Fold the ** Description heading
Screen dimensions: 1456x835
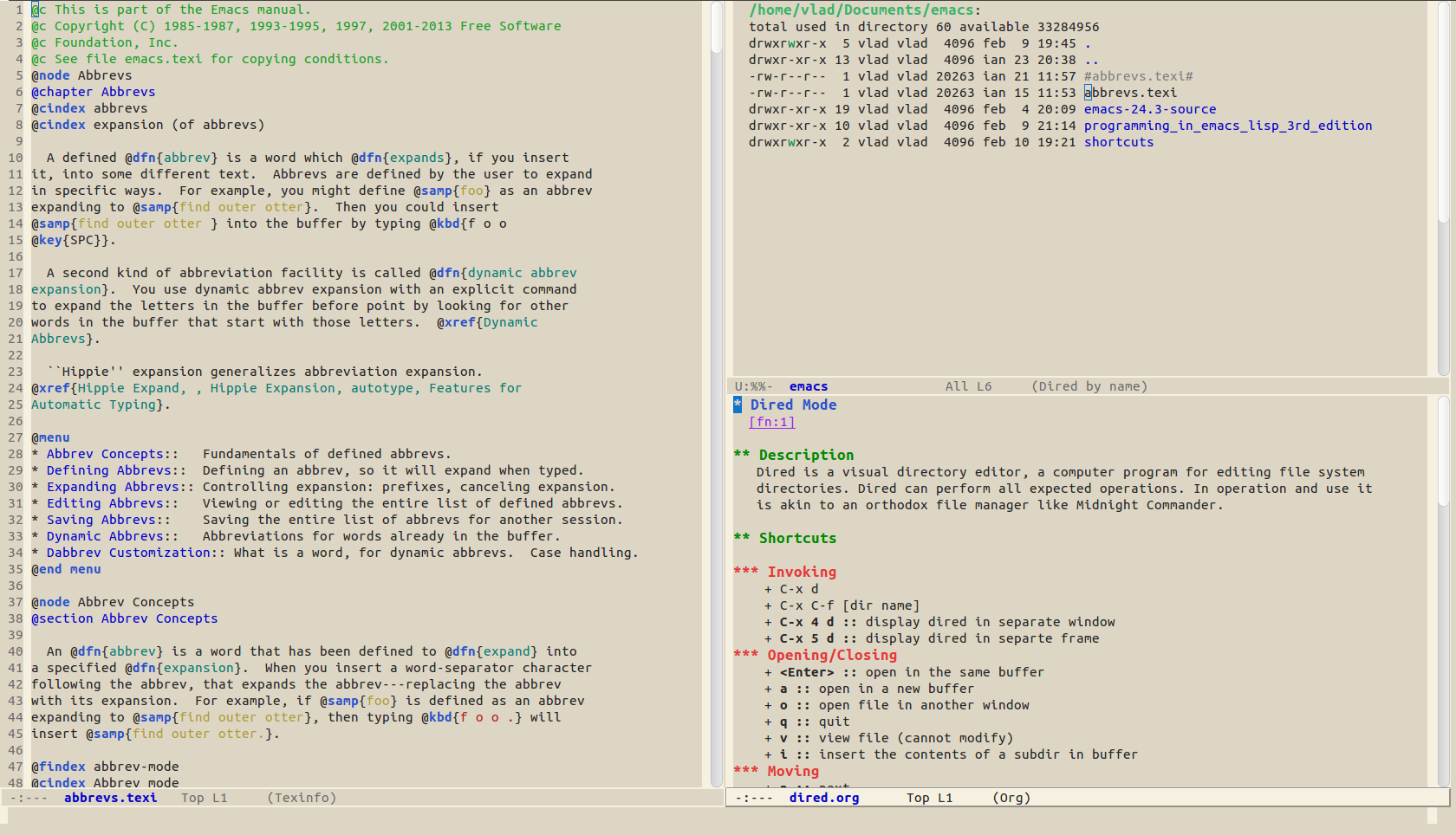tap(794, 455)
